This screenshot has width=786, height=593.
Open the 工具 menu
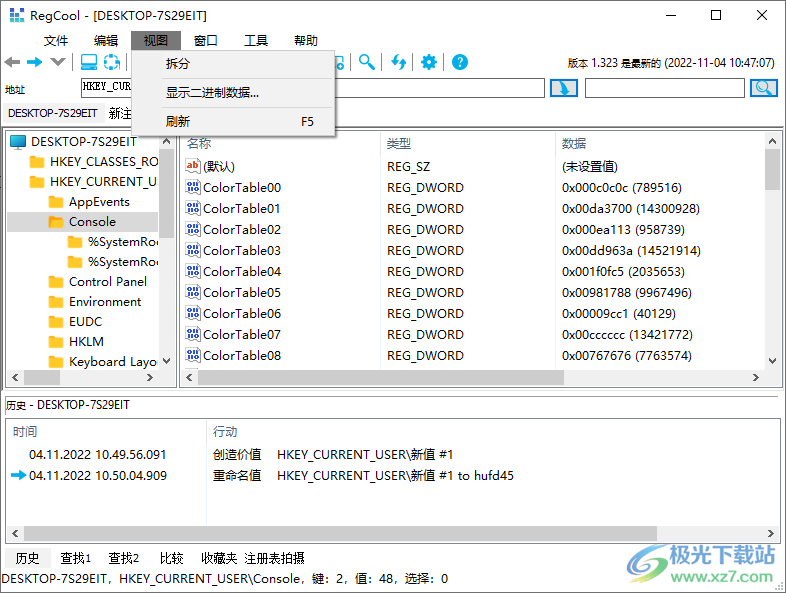click(256, 41)
